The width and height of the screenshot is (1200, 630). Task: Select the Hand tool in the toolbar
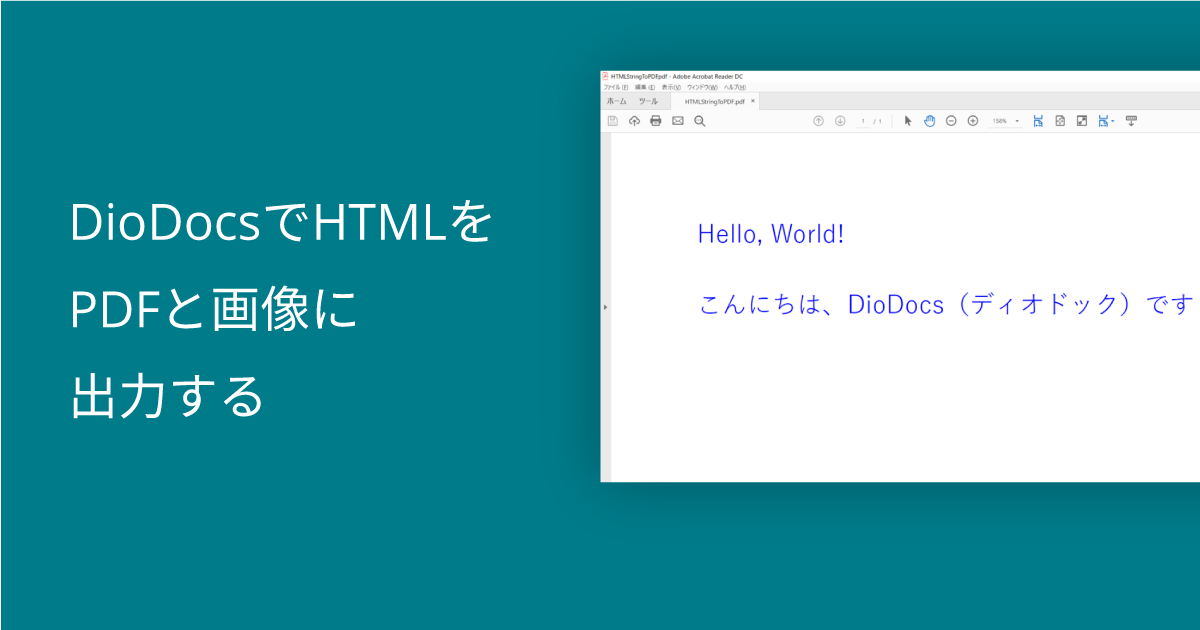(929, 121)
